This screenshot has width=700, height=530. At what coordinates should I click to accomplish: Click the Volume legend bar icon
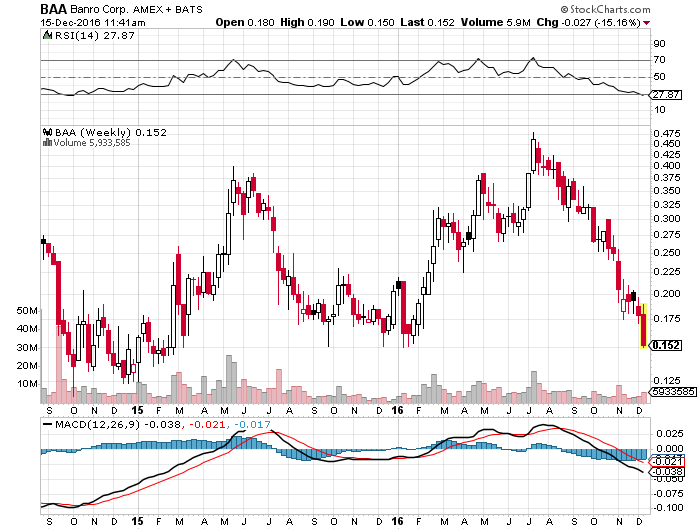coord(45,142)
